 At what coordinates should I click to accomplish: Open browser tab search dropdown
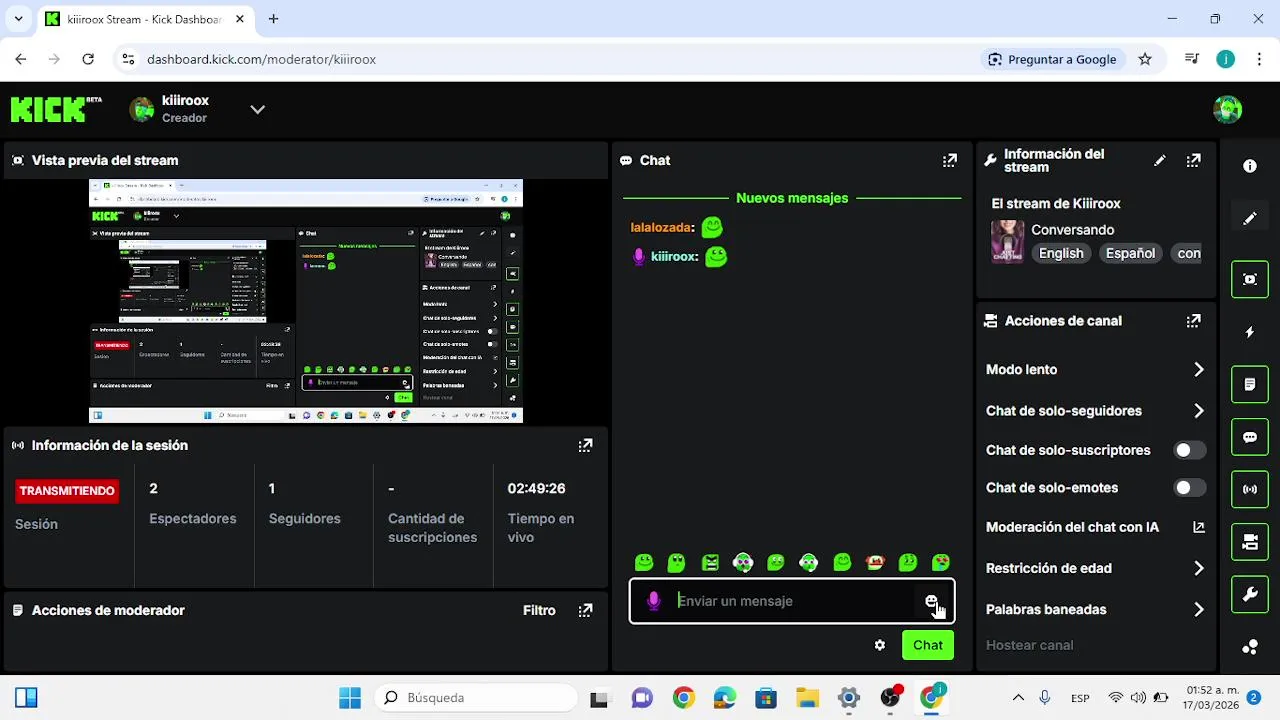(18, 19)
